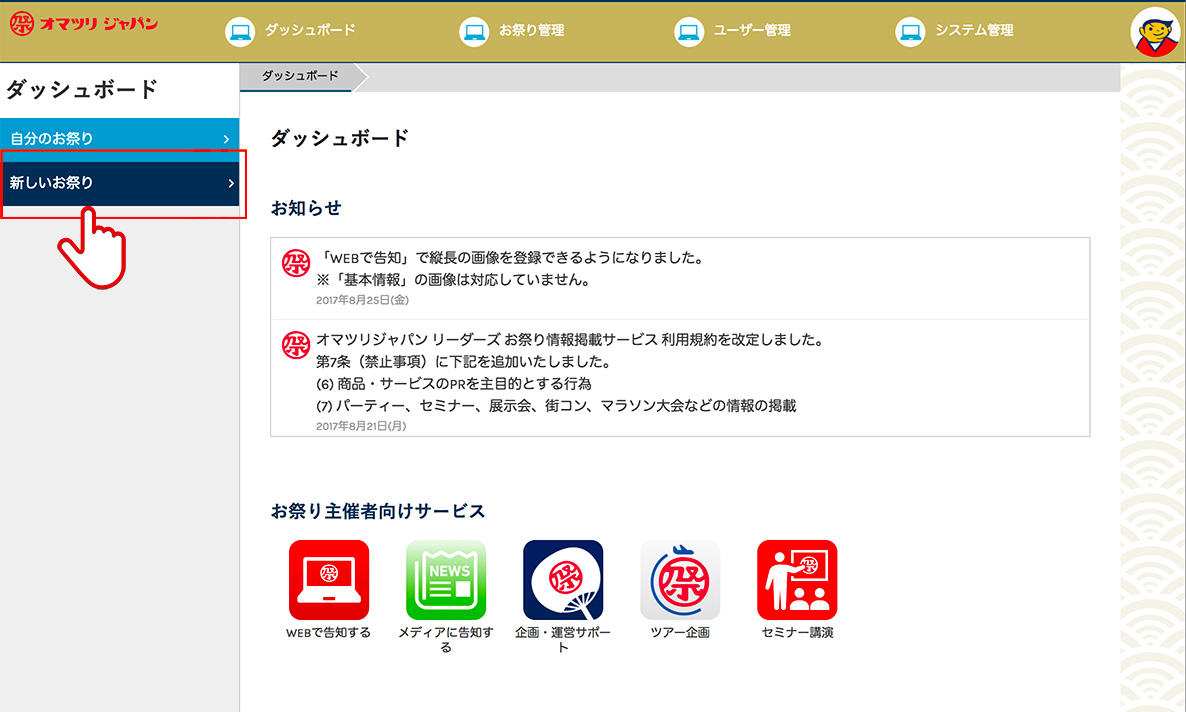Click the red 祭 icon on first notice
Screen dimensions: 1186x712
click(296, 263)
